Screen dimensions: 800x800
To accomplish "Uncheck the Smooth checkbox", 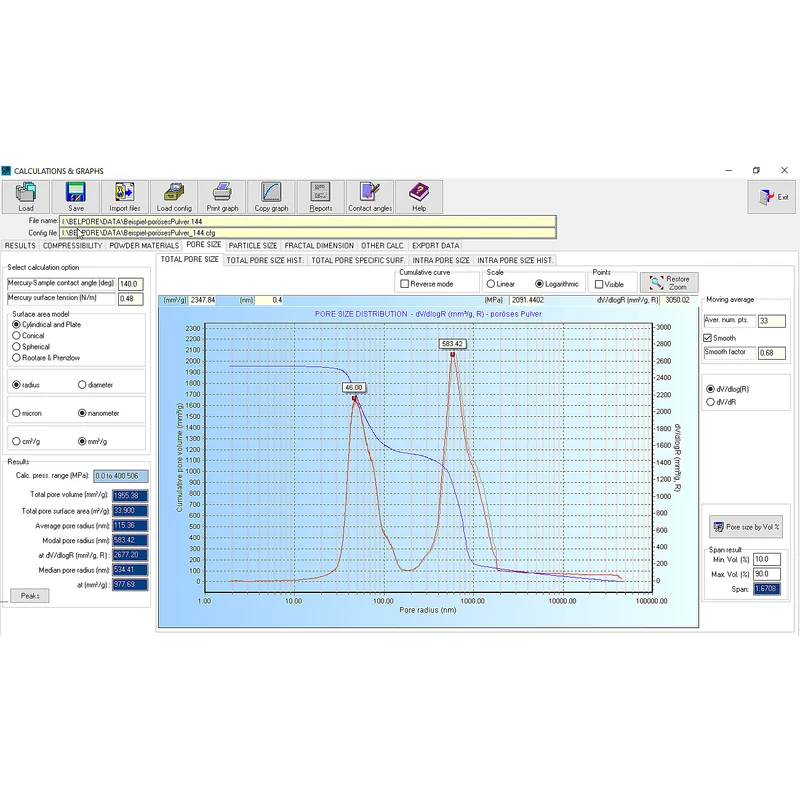I will coord(707,338).
